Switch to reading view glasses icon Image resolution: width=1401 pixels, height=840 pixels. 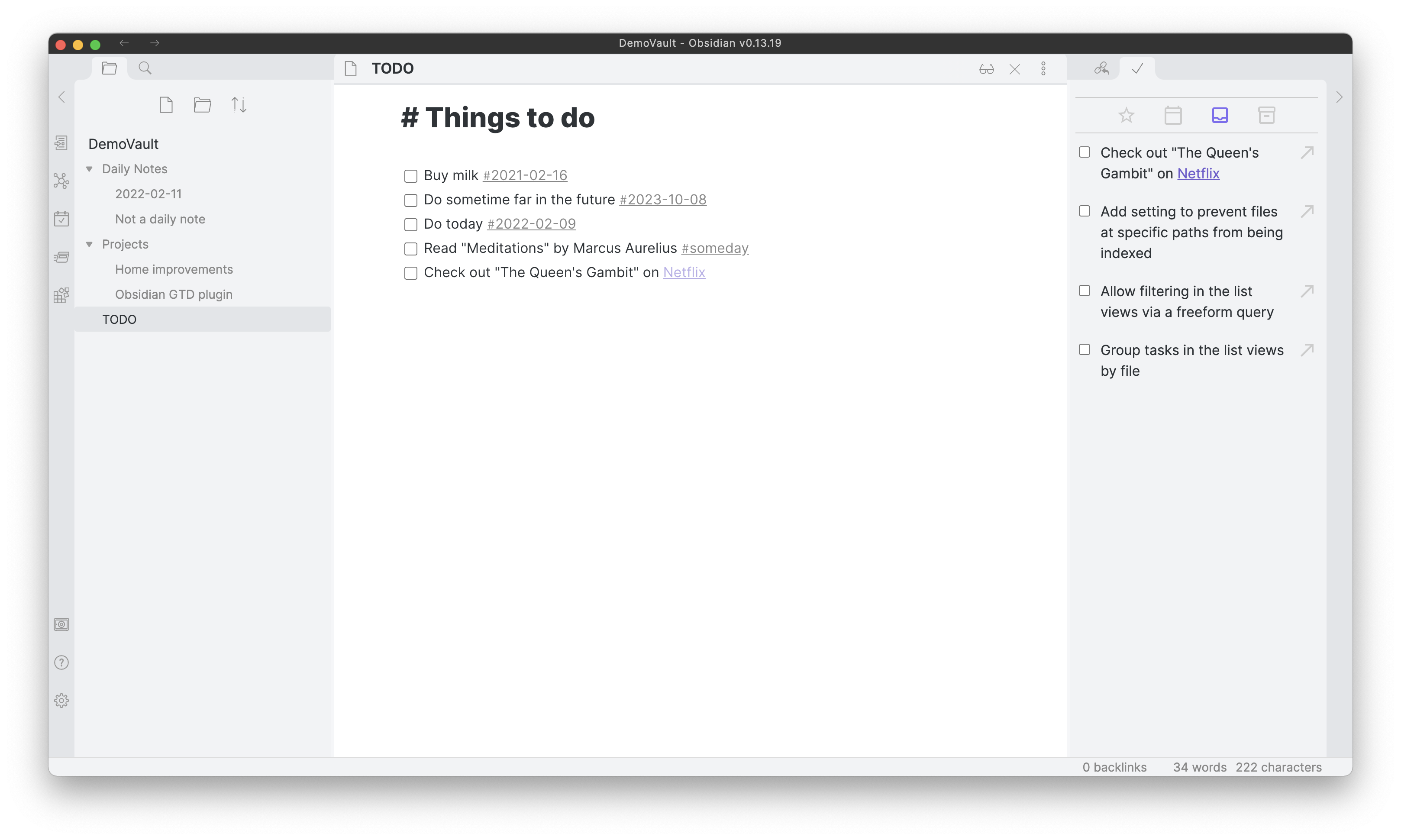[x=986, y=69]
